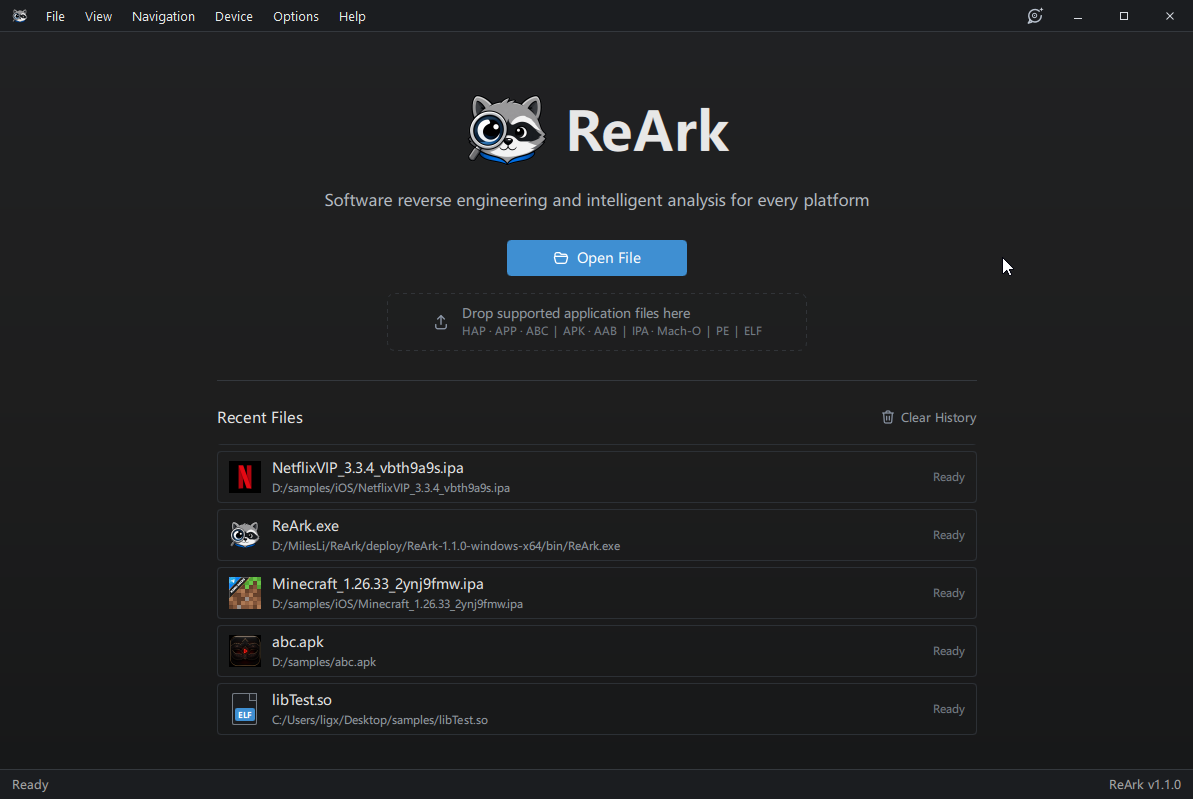This screenshot has width=1193, height=799.
Task: Click the raccoon icon for ReArk.exe
Action: coord(245,535)
